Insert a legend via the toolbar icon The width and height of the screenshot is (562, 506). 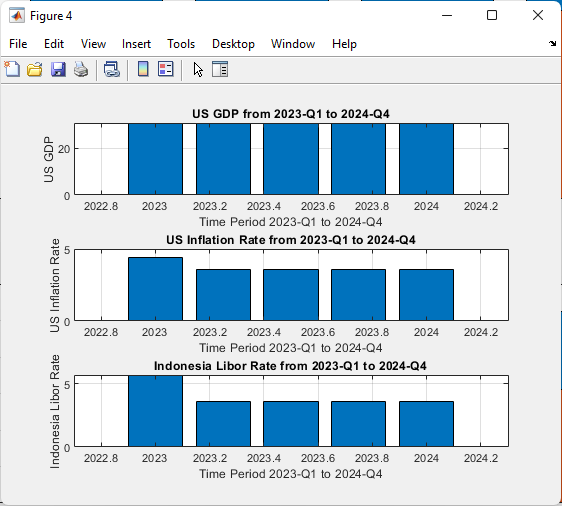tap(166, 69)
